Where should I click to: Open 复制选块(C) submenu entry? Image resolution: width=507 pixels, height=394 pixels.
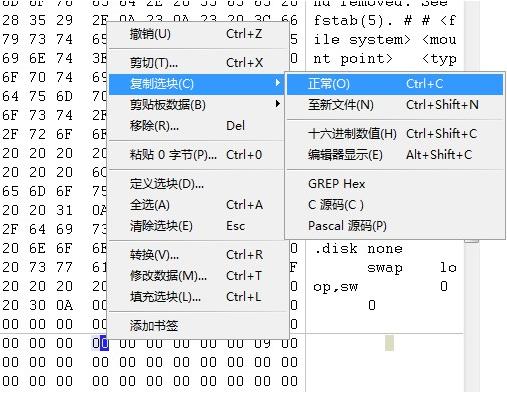[x=197, y=84]
